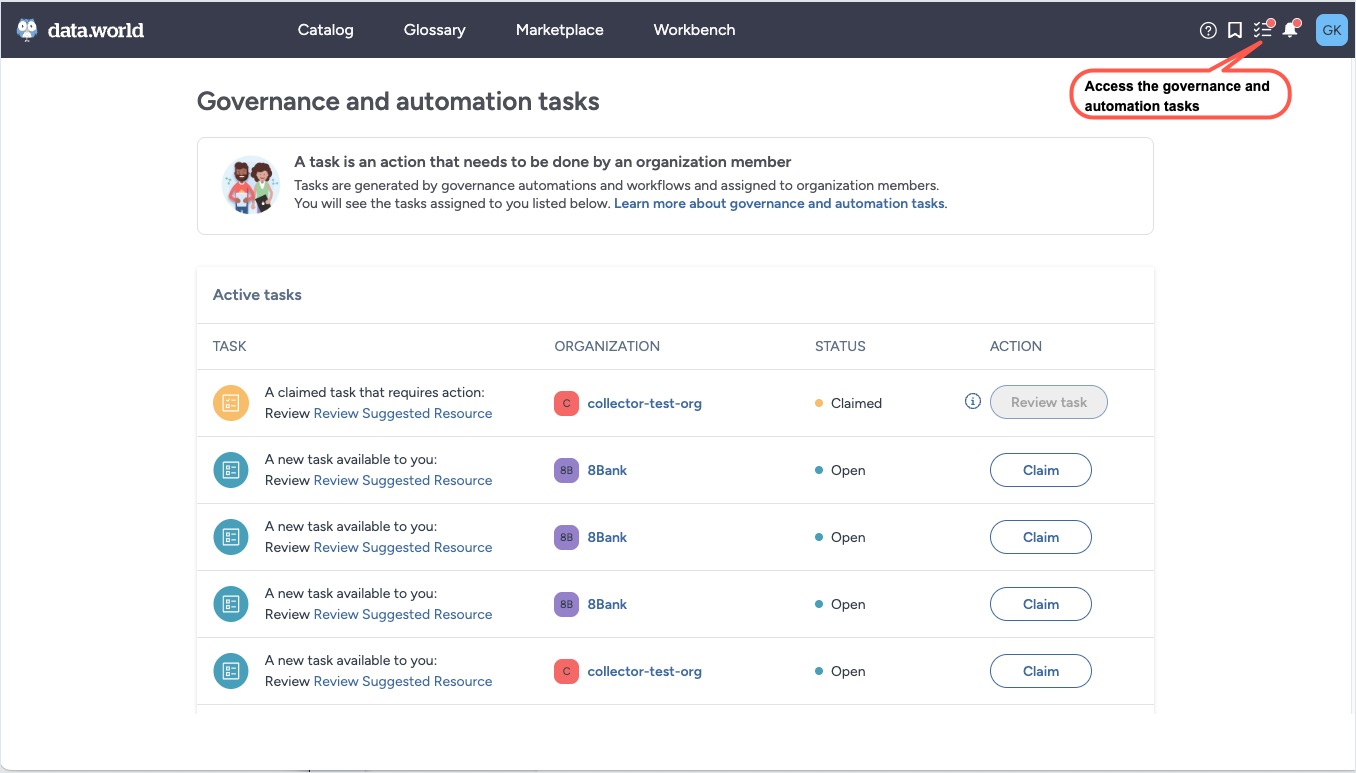Click the teal task icon in last collector-test-org row
The width and height of the screenshot is (1356, 773).
(231, 671)
